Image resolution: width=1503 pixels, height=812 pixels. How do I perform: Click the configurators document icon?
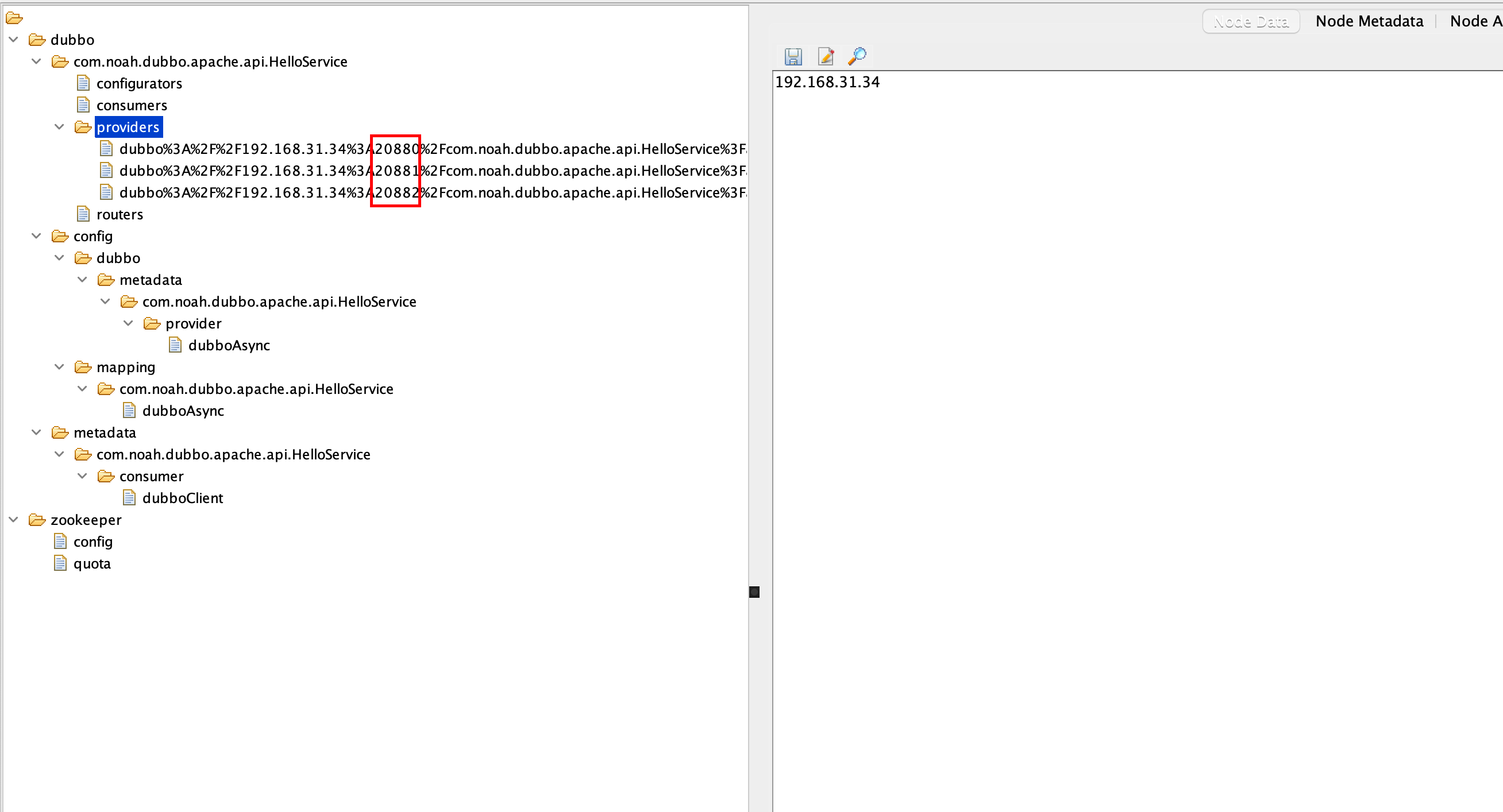[x=83, y=83]
